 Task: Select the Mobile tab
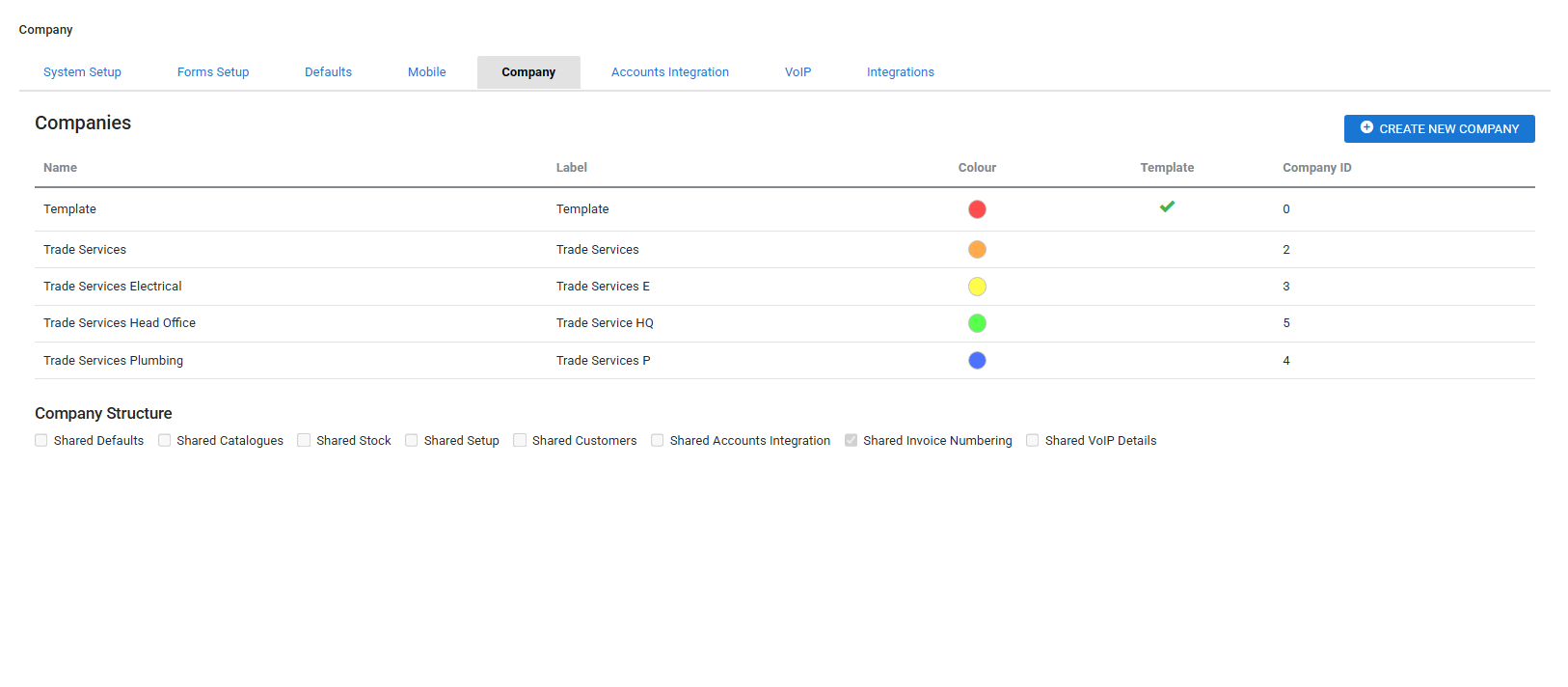tap(426, 72)
